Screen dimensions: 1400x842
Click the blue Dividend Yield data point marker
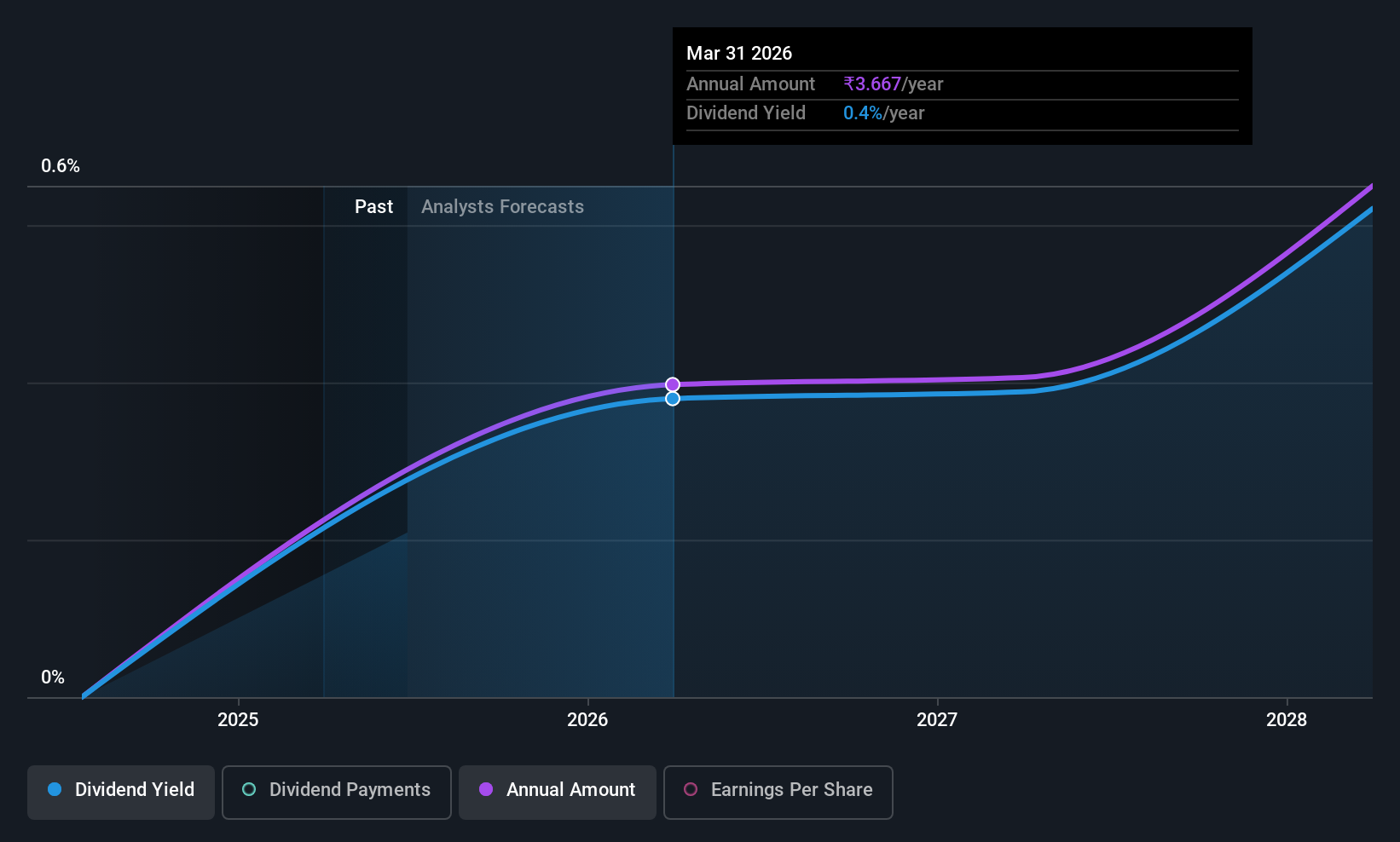[x=673, y=399]
